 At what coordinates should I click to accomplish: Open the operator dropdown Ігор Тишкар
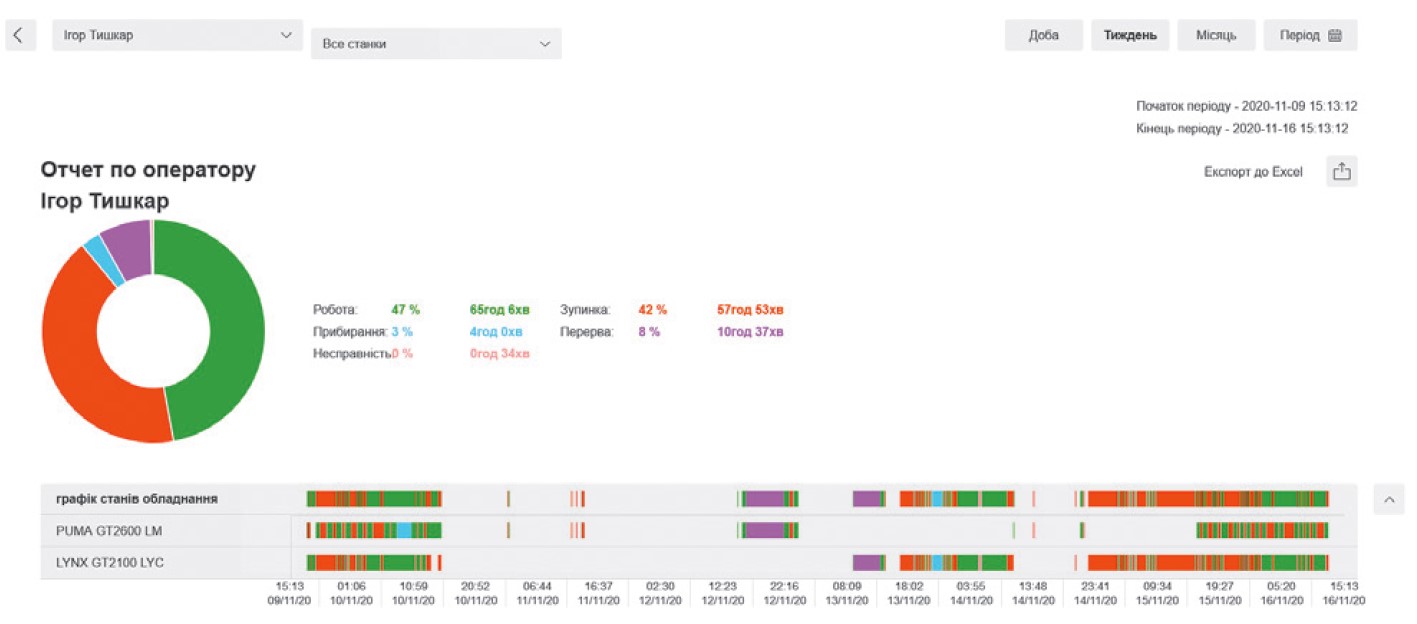177,35
